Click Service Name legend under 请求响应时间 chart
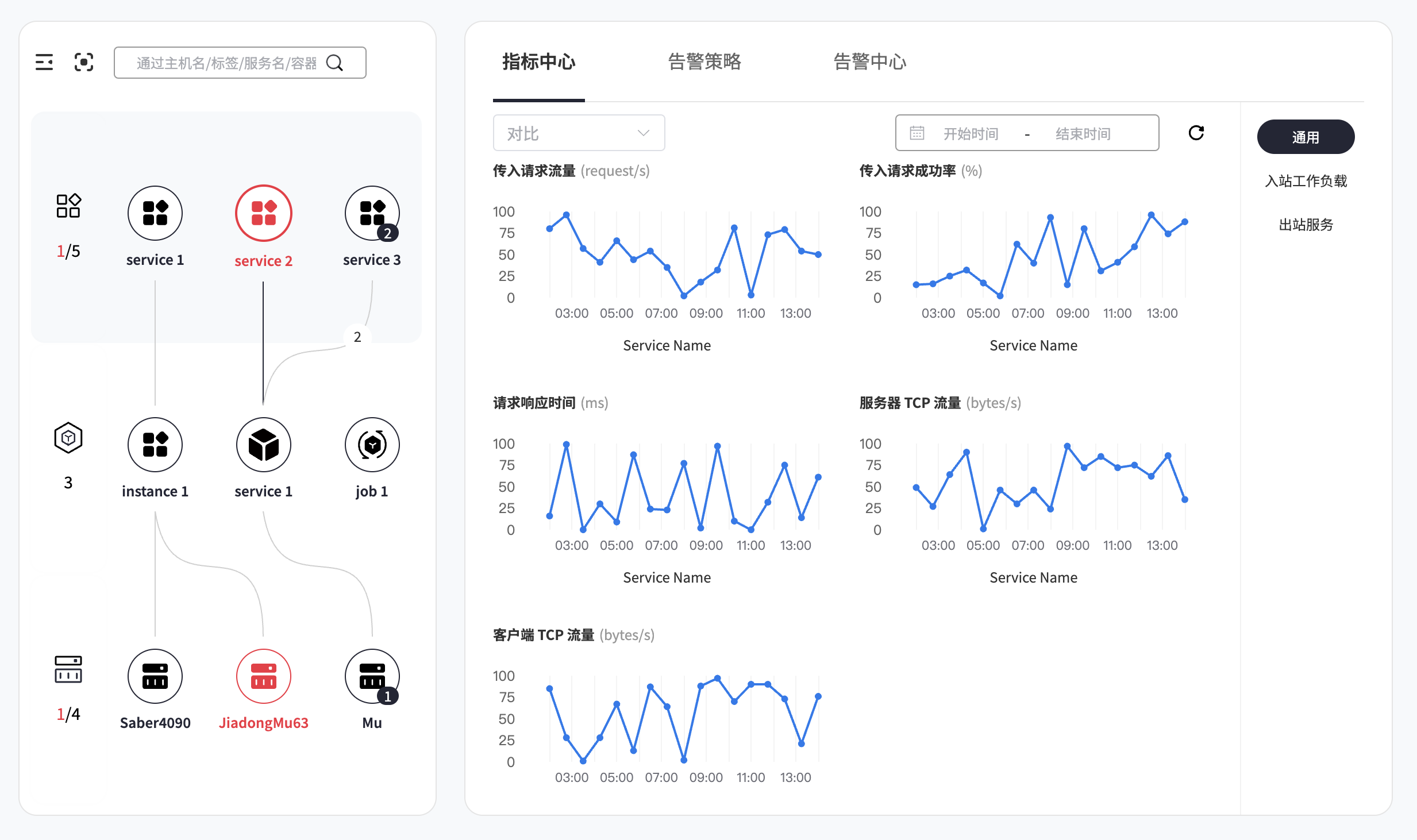Image resolution: width=1417 pixels, height=840 pixels. click(x=667, y=577)
